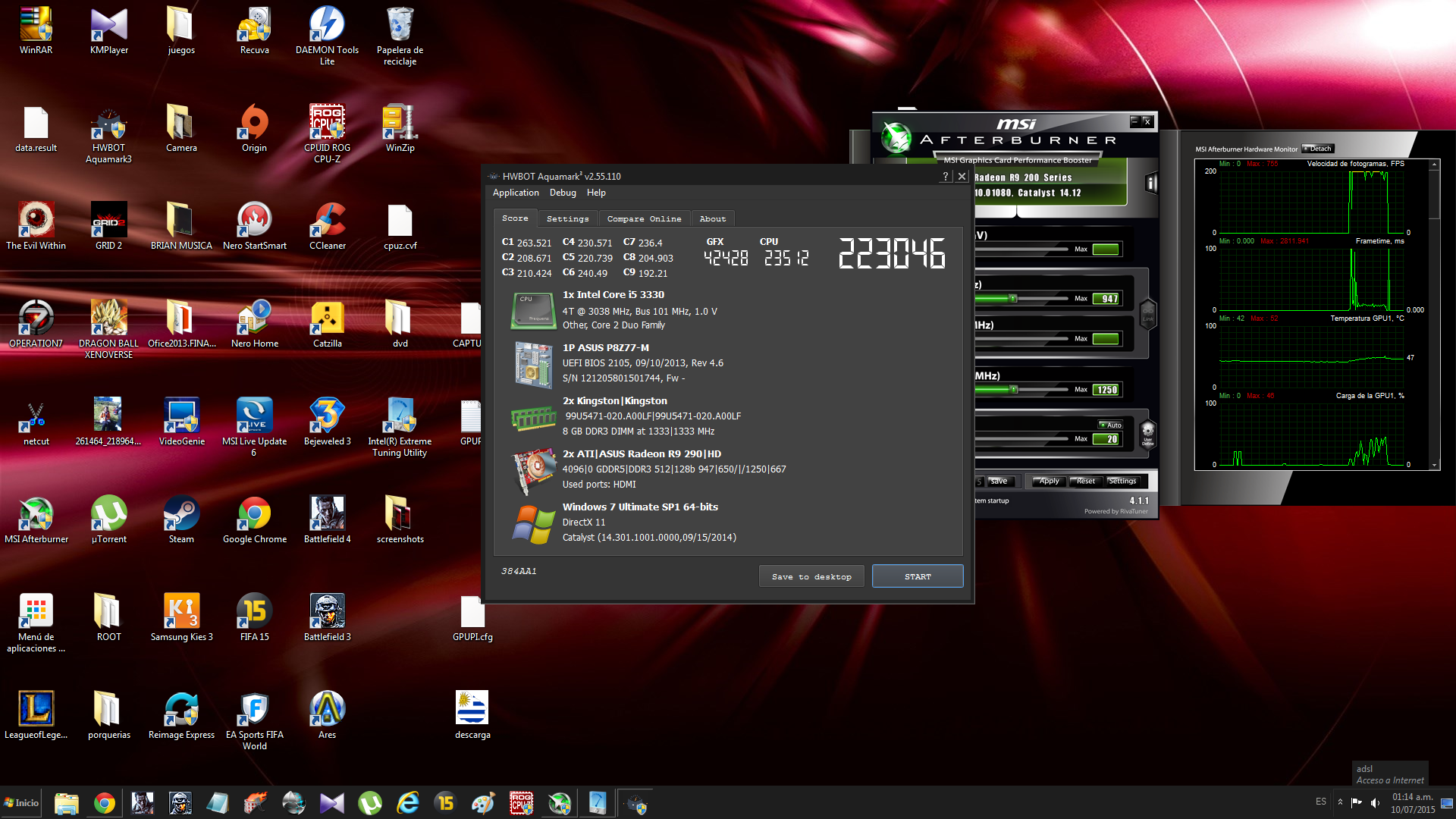Select the Papelera de reciclaje icon
The height and width of the screenshot is (819, 1456).
pyautogui.click(x=400, y=36)
